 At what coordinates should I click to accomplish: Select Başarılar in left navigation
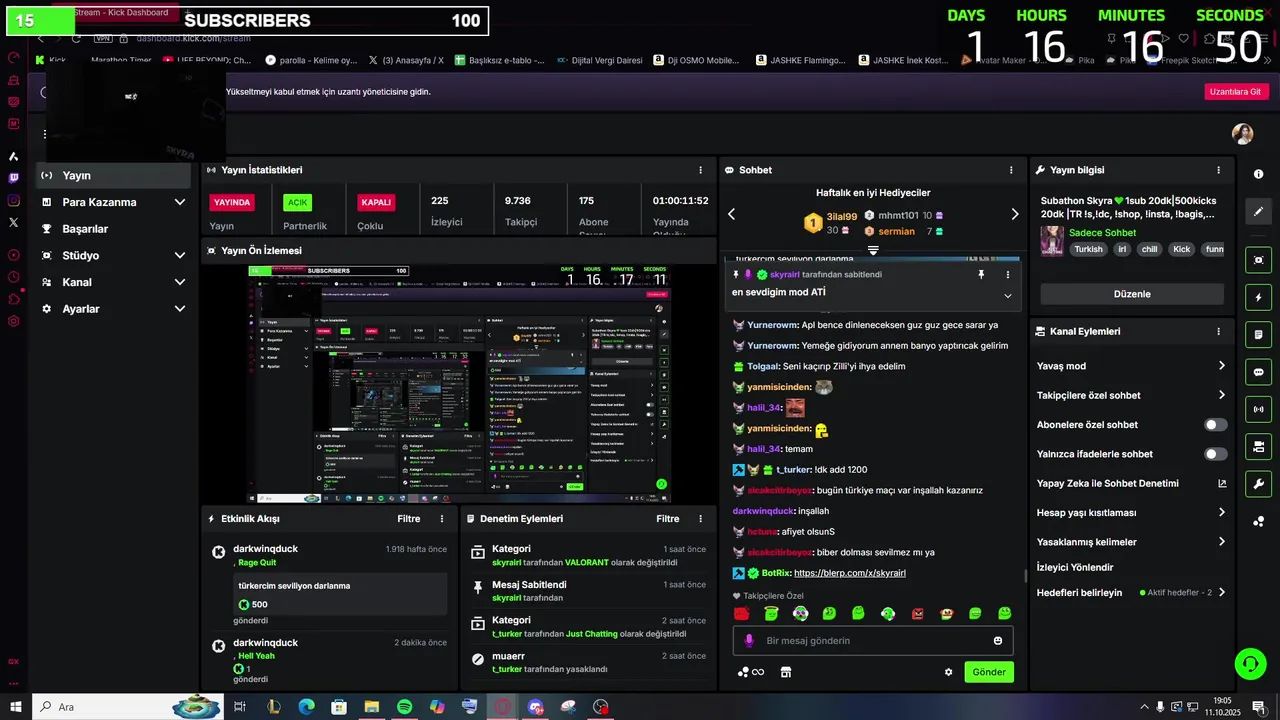113,229
